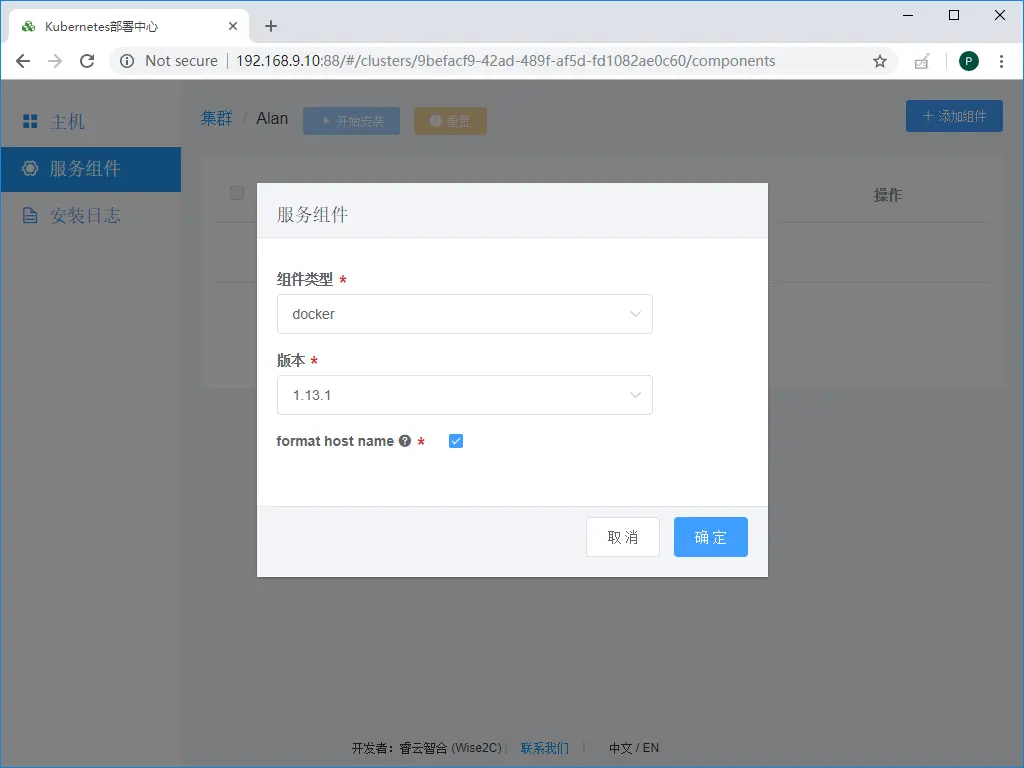Click the 开始安装 button

pos(351,121)
